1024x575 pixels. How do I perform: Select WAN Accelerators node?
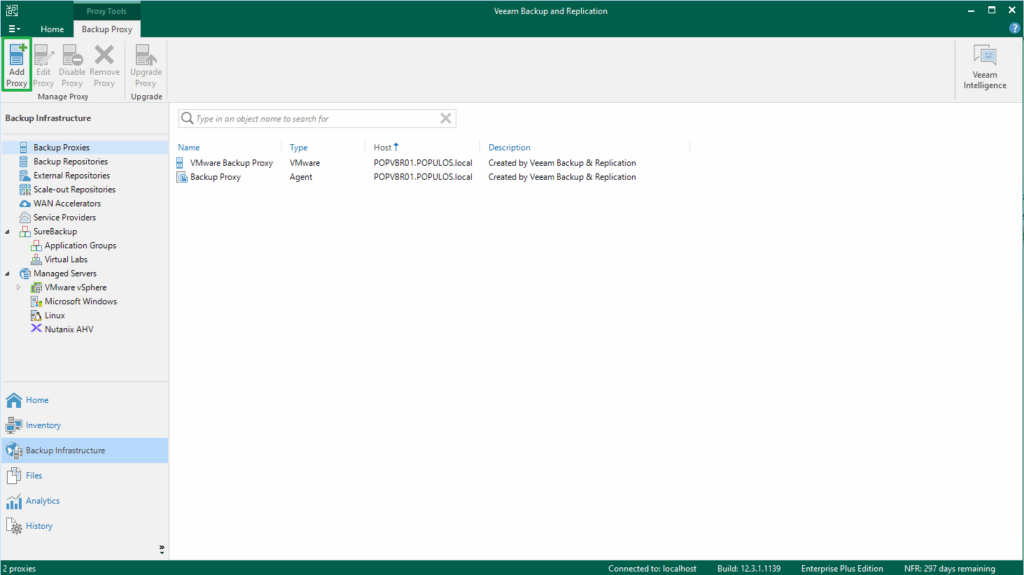coord(67,203)
